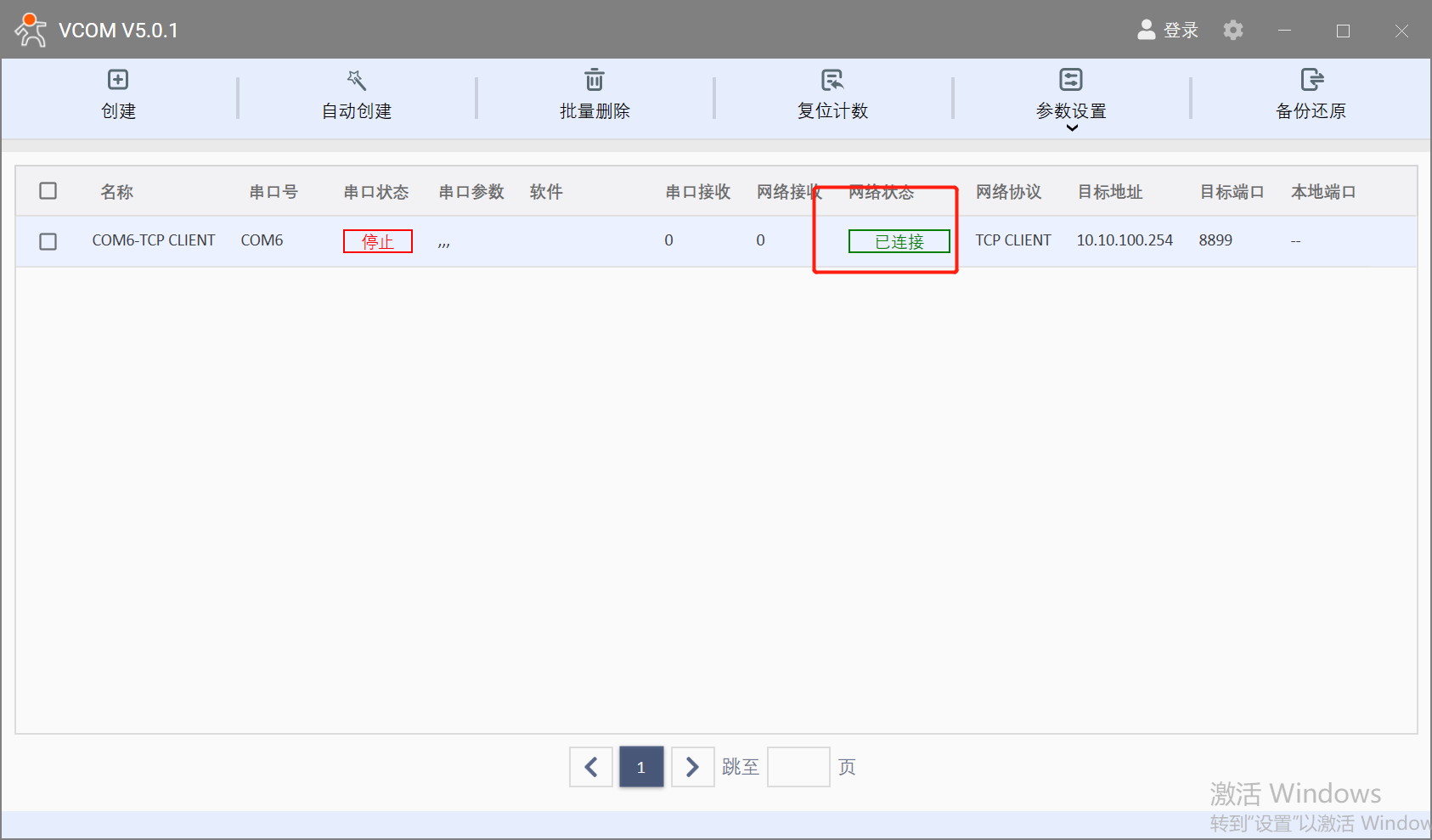This screenshot has width=1432, height=840.
Task: Select page 1 in pagination
Action: [x=641, y=767]
